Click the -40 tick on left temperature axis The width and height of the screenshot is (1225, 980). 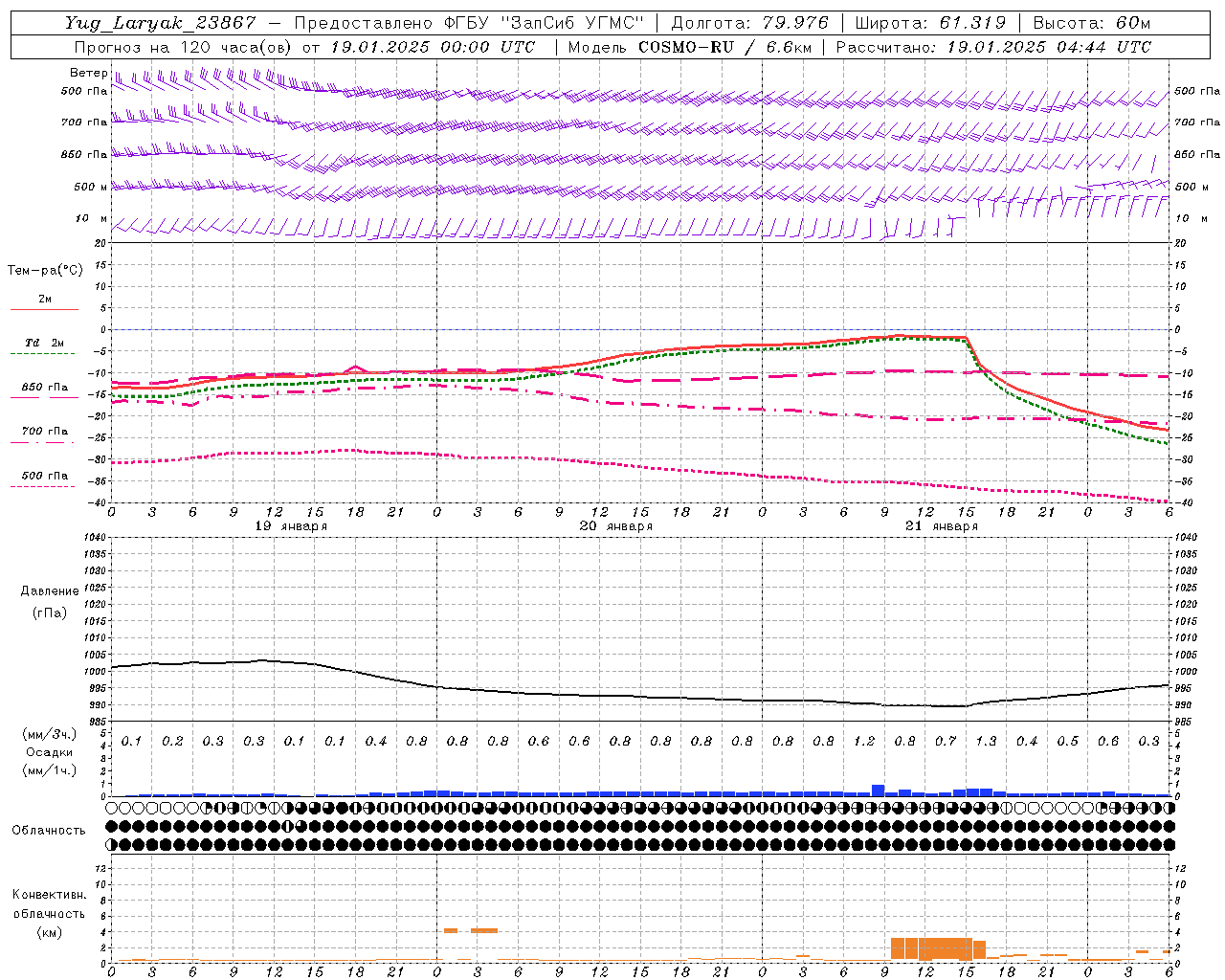point(97,503)
